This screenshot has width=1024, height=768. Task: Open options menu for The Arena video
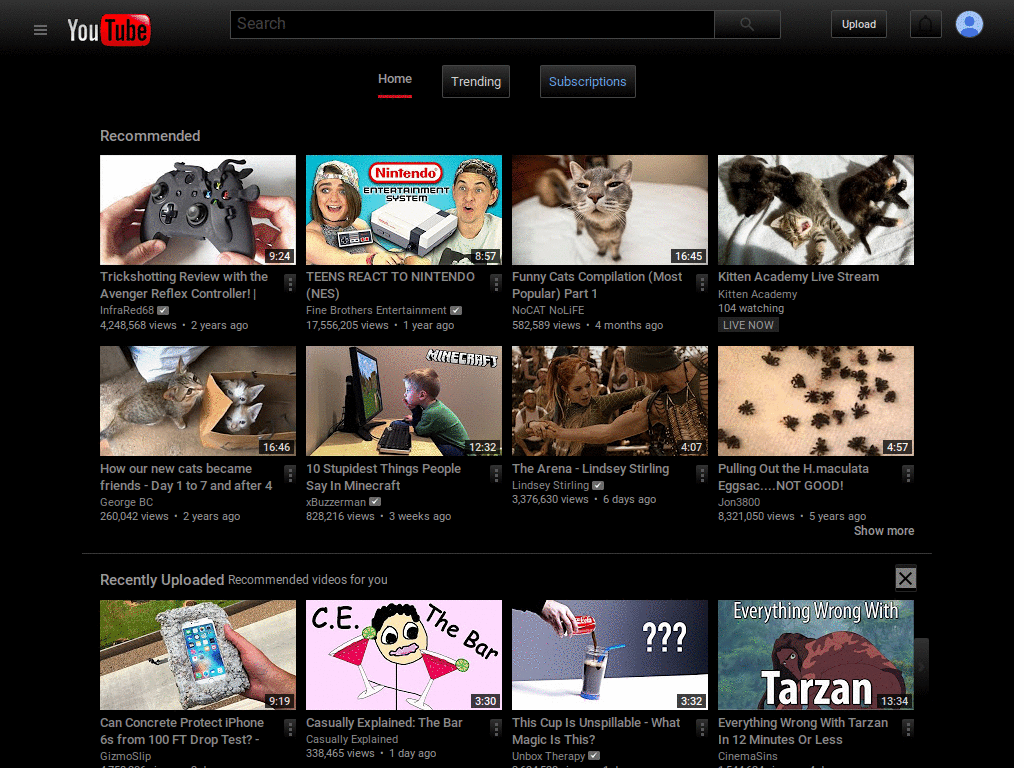702,474
